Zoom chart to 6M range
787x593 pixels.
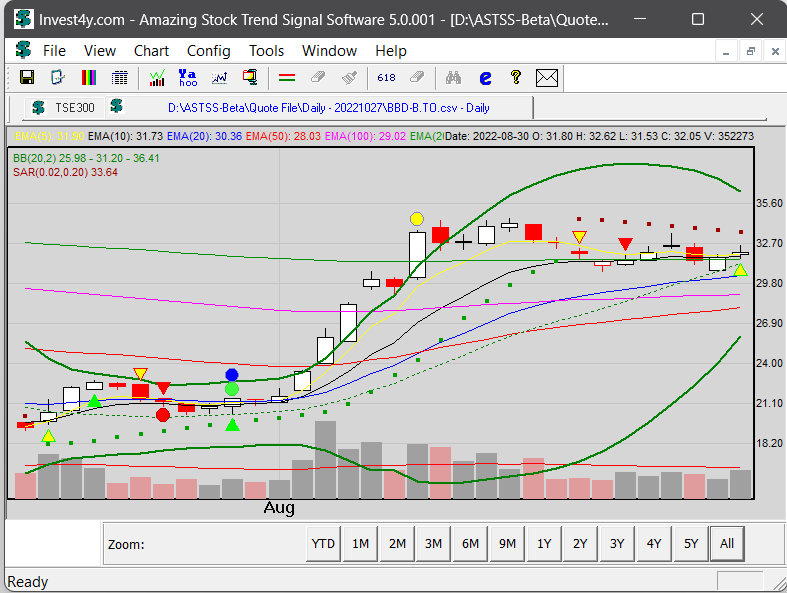point(470,544)
